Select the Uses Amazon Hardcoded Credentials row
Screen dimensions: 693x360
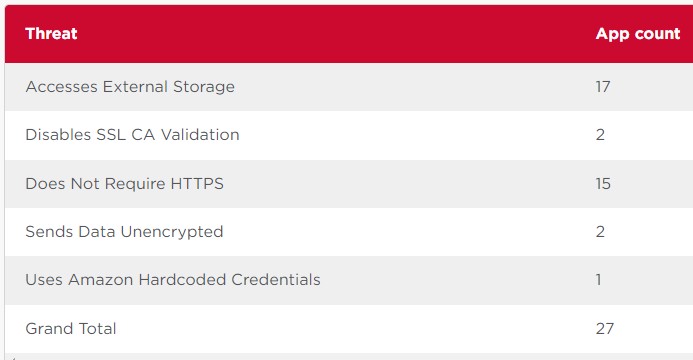(x=349, y=280)
